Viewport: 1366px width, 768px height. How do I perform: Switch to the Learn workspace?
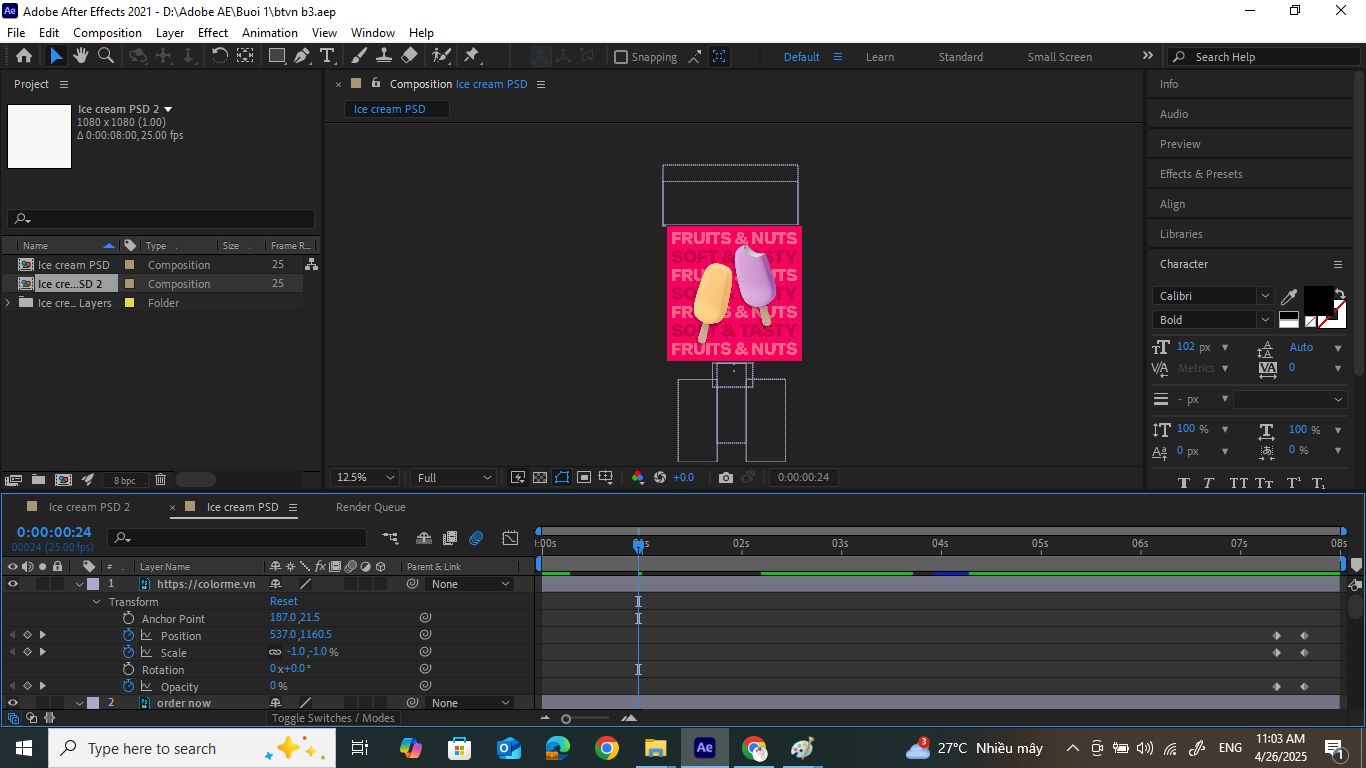point(880,57)
